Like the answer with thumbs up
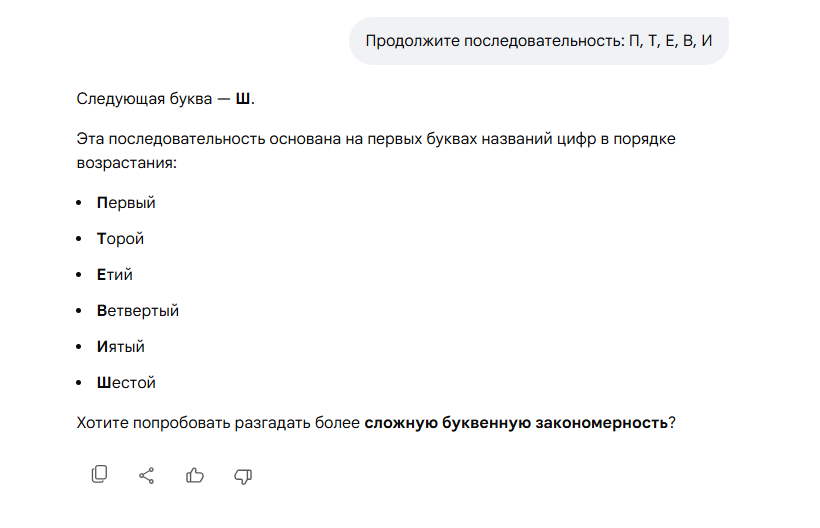820x528 pixels. pyautogui.click(x=195, y=475)
